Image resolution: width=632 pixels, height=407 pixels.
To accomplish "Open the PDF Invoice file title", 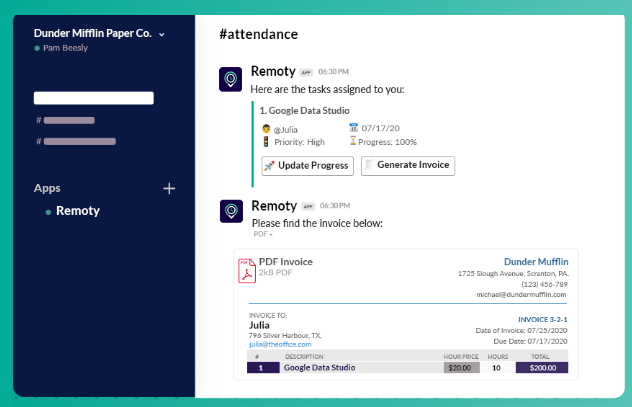I will point(286,262).
